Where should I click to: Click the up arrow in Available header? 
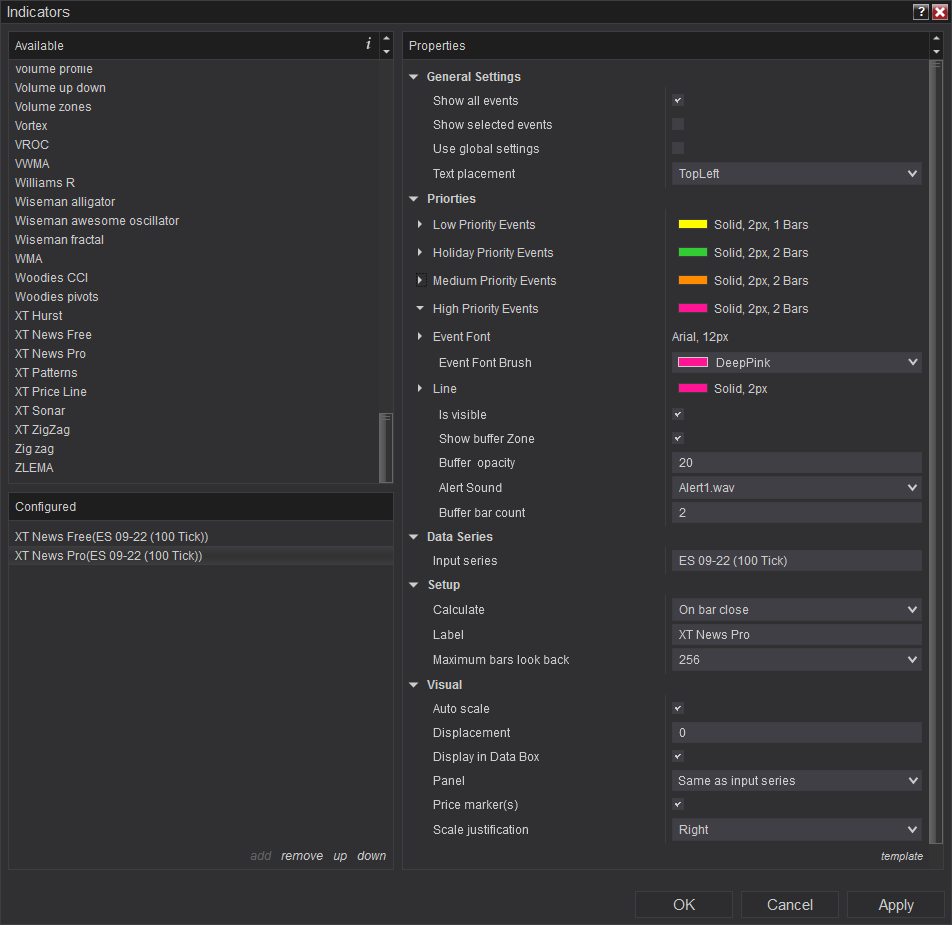click(386, 39)
